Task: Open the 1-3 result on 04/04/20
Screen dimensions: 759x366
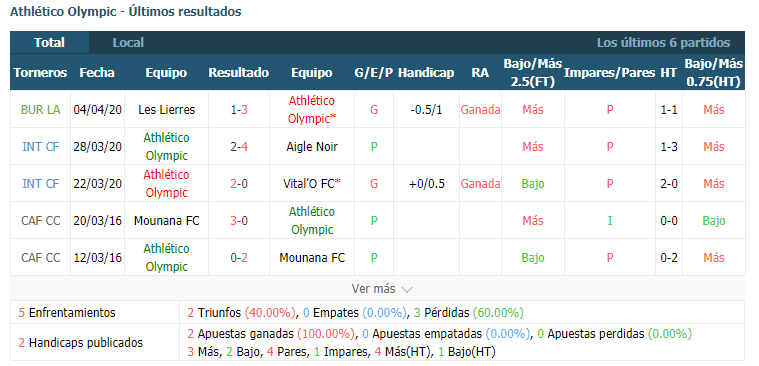Action: [x=239, y=109]
